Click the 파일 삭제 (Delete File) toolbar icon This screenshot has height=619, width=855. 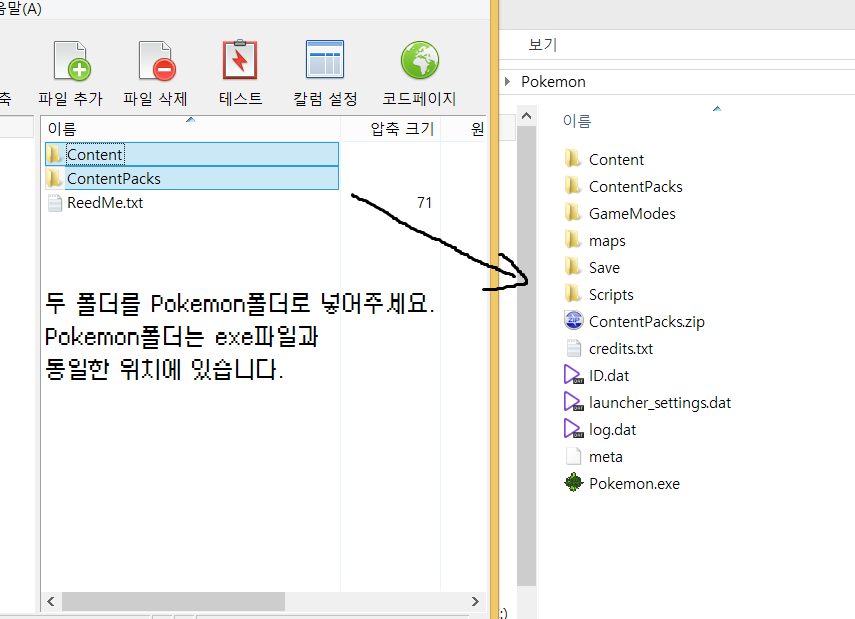tap(155, 60)
